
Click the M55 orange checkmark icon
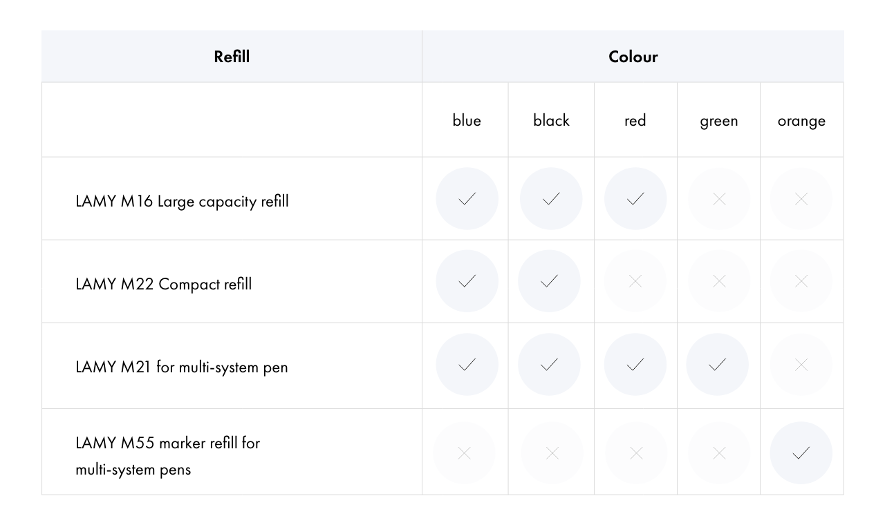[x=801, y=453]
